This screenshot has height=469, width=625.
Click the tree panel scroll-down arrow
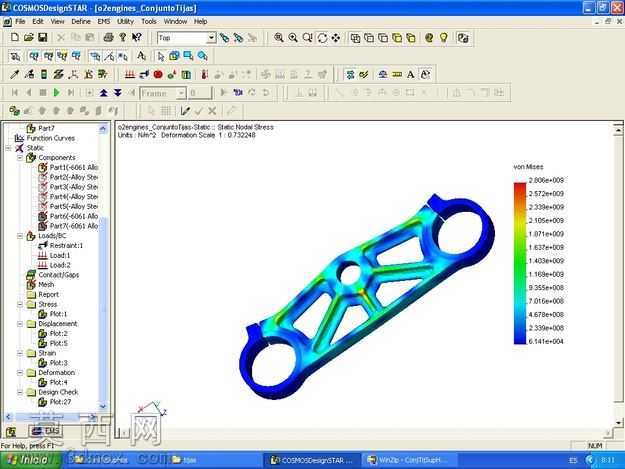click(x=103, y=407)
